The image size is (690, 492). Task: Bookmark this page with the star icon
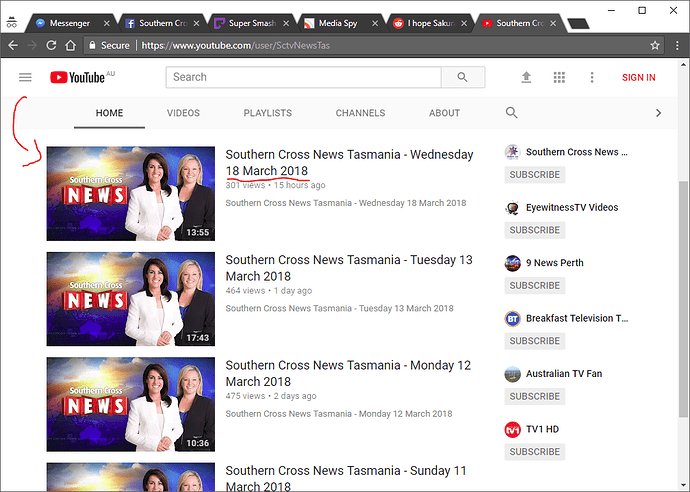point(655,45)
